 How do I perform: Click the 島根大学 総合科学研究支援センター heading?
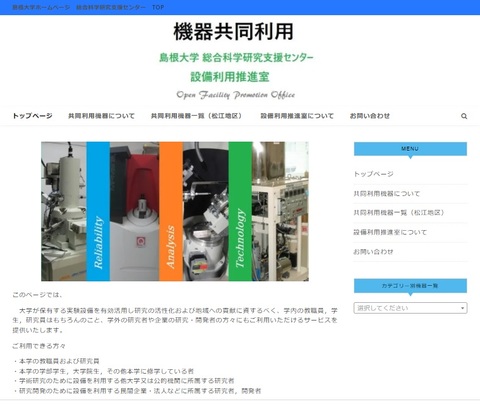(236, 58)
